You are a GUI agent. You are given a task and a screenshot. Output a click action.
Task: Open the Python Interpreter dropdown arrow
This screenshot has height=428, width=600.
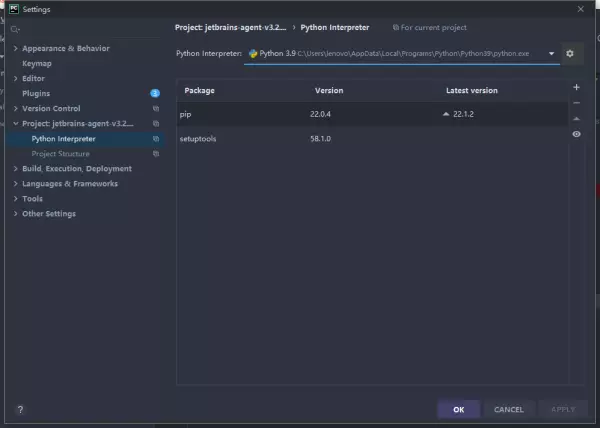point(551,54)
